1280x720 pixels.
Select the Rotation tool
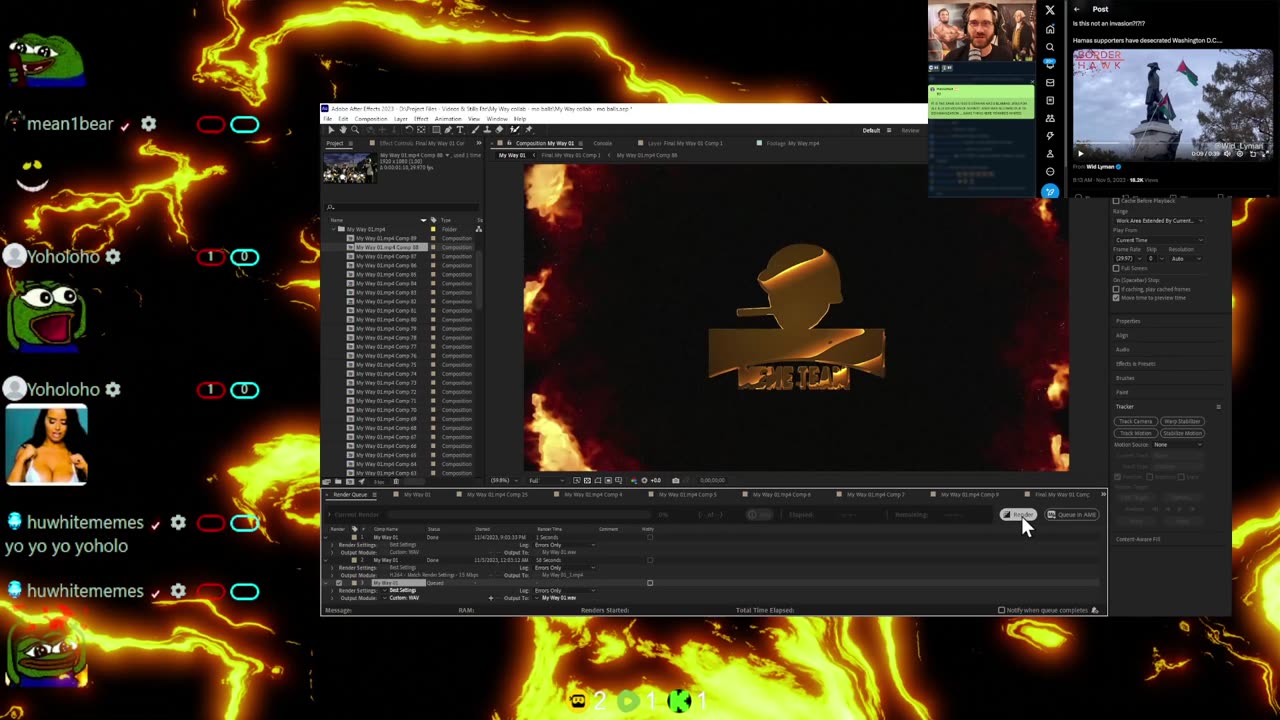coord(409,130)
